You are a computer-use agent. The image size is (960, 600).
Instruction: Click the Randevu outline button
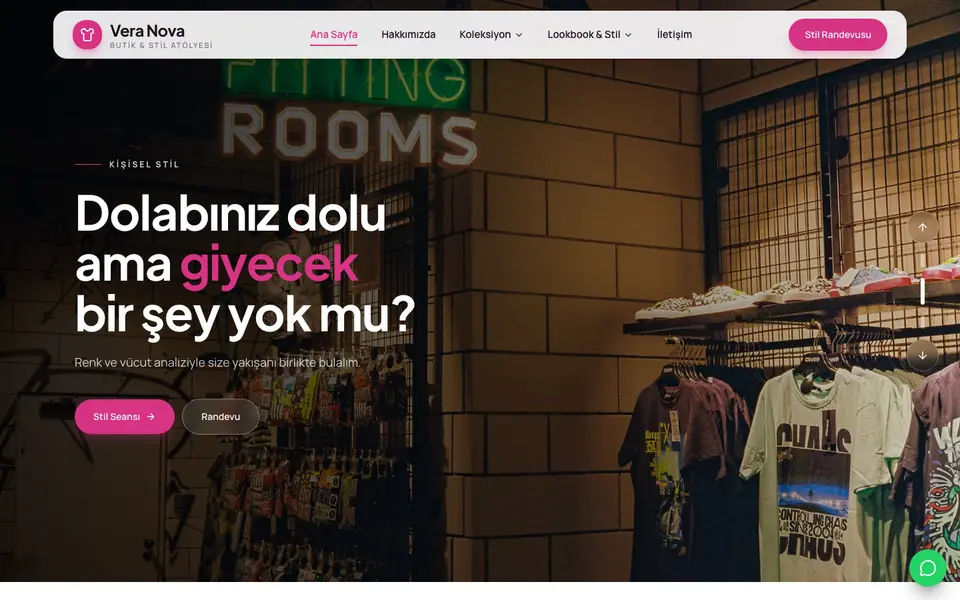pos(220,416)
